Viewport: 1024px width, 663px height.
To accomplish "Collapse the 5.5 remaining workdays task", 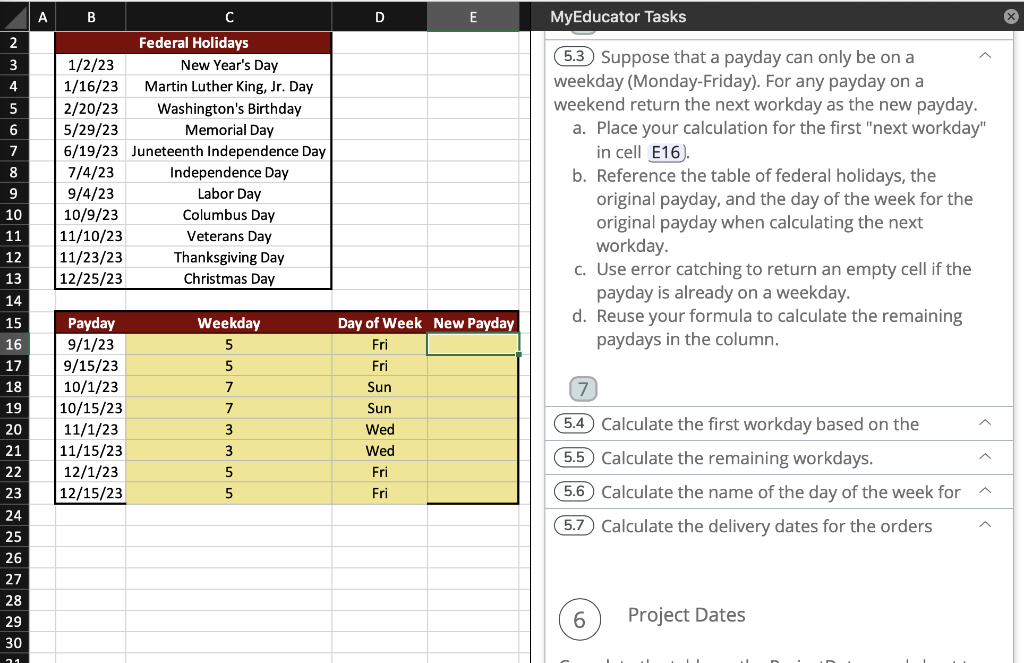I will click(985, 457).
